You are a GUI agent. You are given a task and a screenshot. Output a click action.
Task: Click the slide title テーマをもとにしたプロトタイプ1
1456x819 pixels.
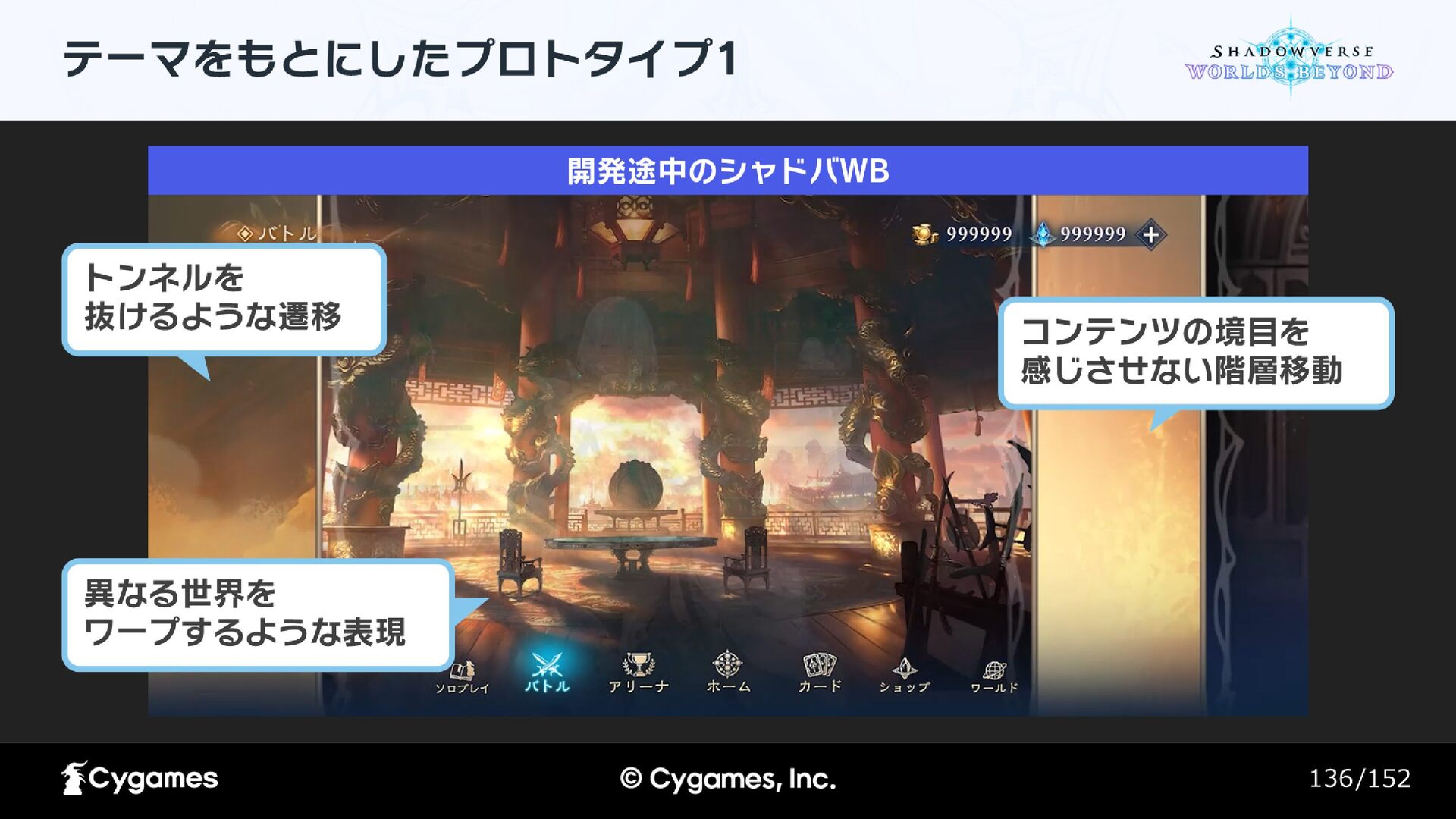[399, 58]
